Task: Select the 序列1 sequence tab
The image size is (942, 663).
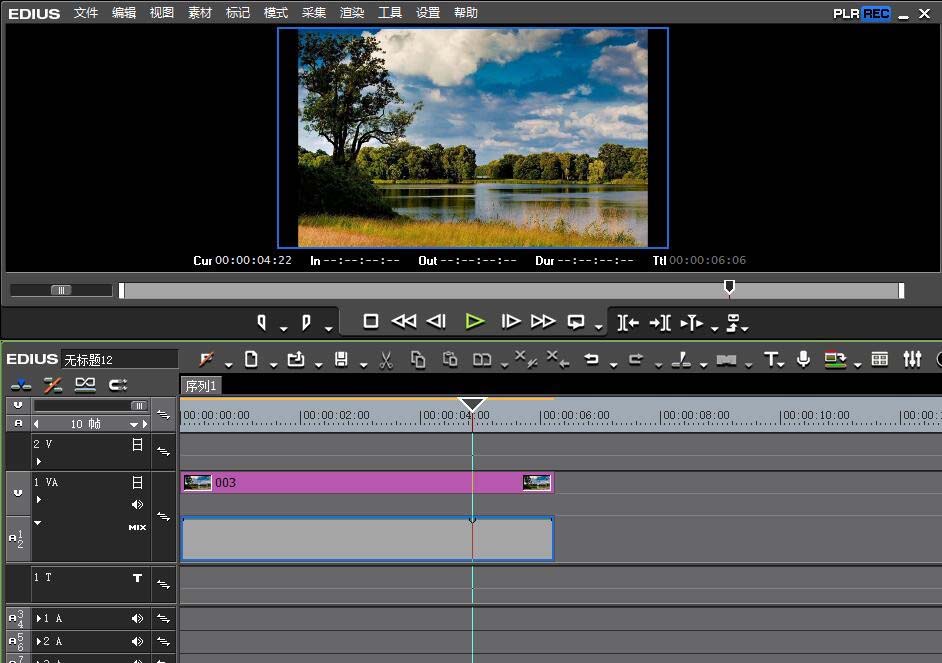Action: point(201,386)
